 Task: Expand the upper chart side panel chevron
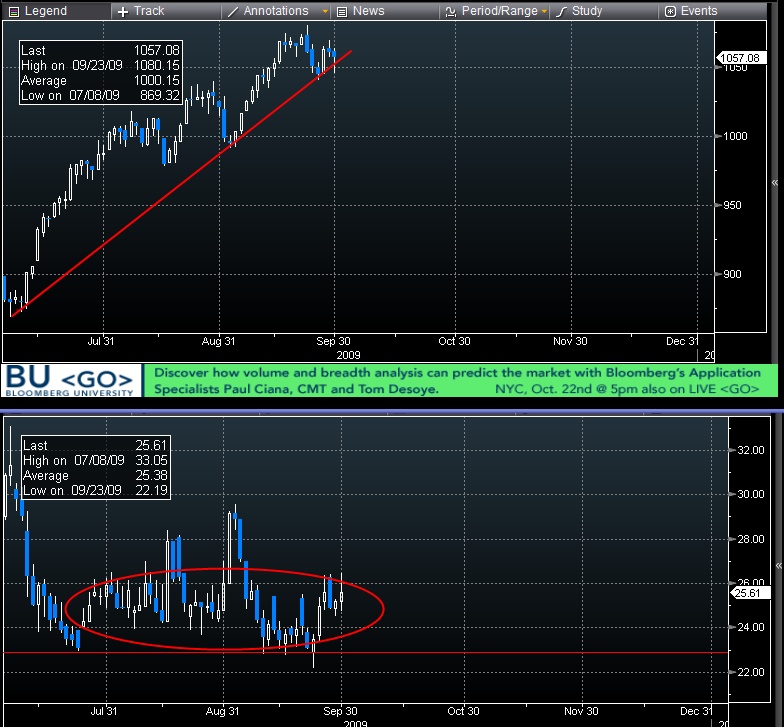pos(775,183)
